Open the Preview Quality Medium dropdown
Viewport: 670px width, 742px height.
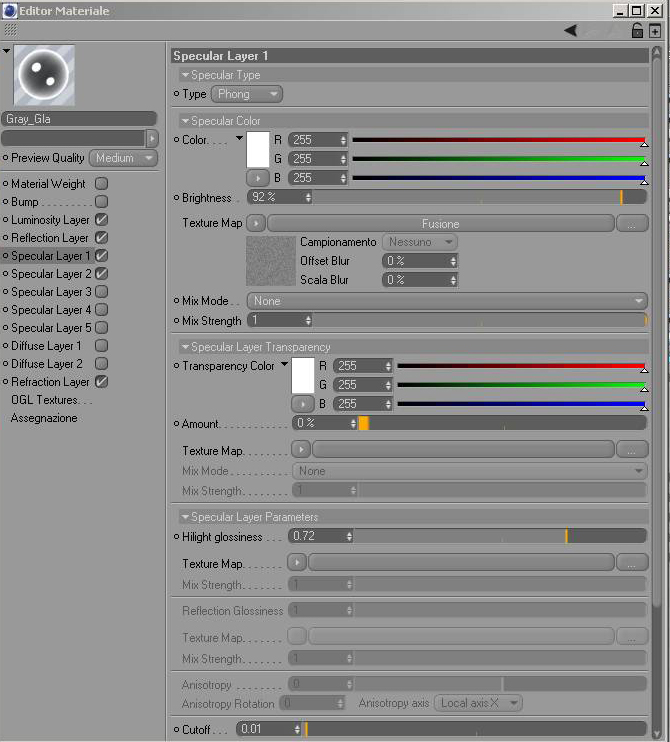click(123, 158)
